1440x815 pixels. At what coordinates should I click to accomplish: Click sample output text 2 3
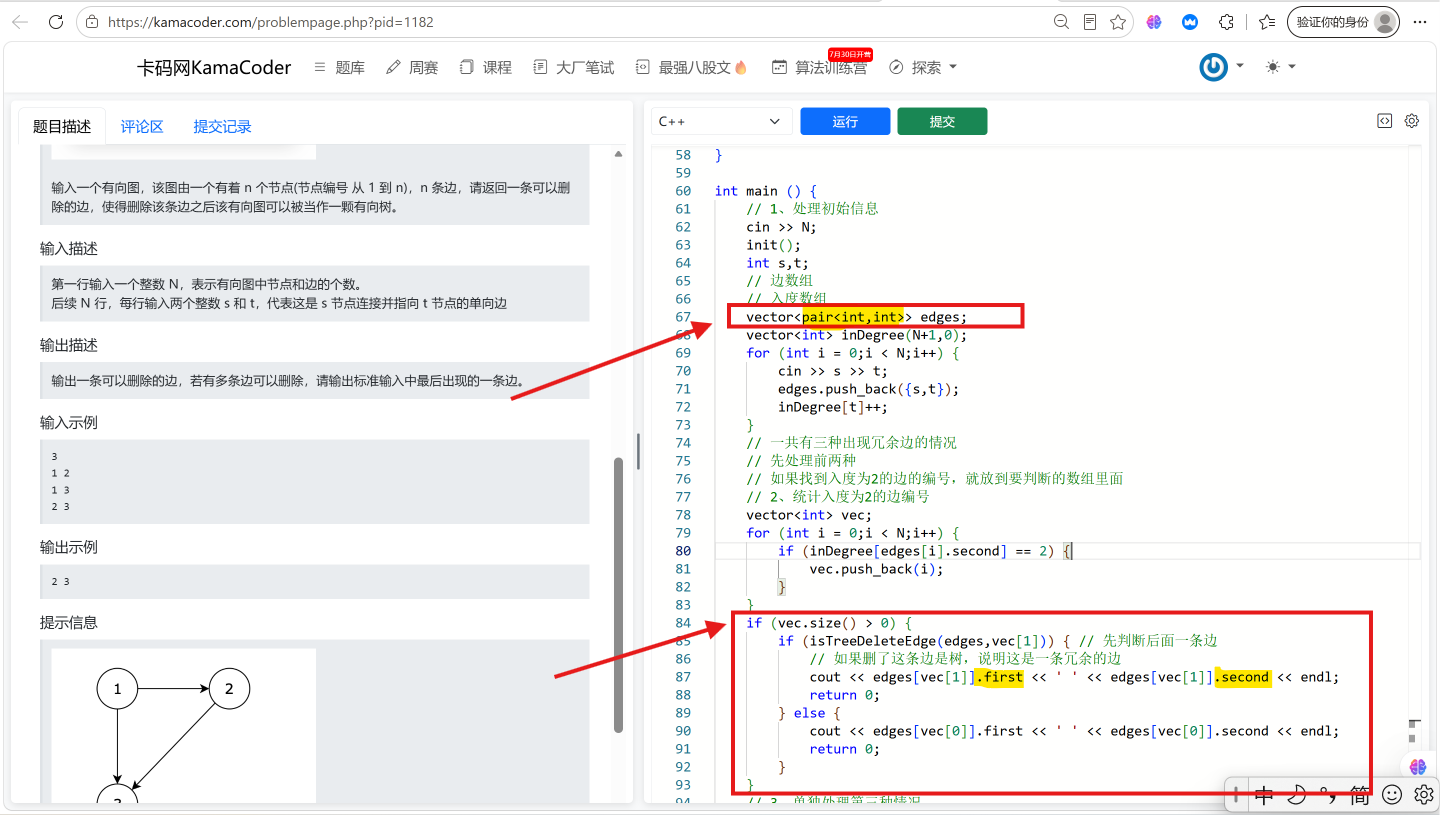[60, 582]
